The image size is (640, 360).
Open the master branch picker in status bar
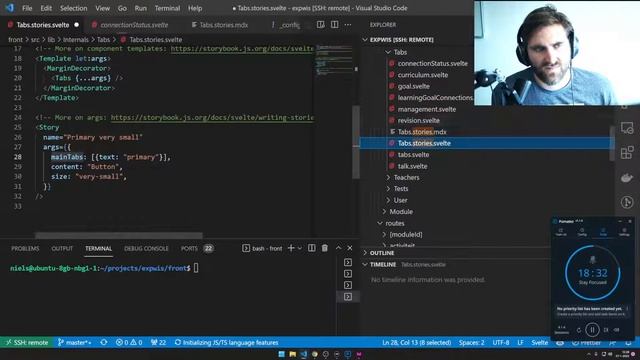tap(74, 342)
